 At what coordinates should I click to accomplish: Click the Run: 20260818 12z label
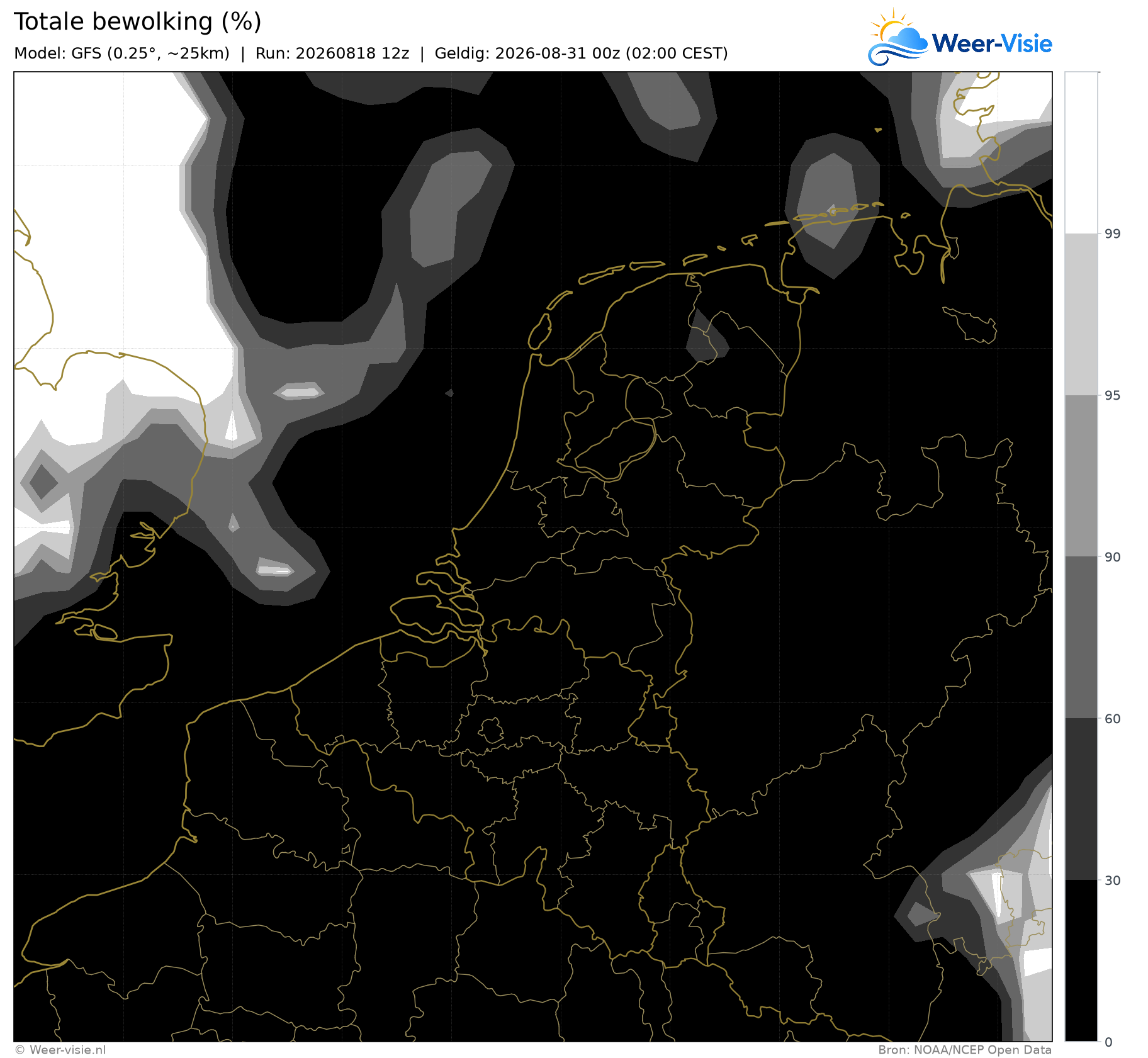(x=332, y=53)
